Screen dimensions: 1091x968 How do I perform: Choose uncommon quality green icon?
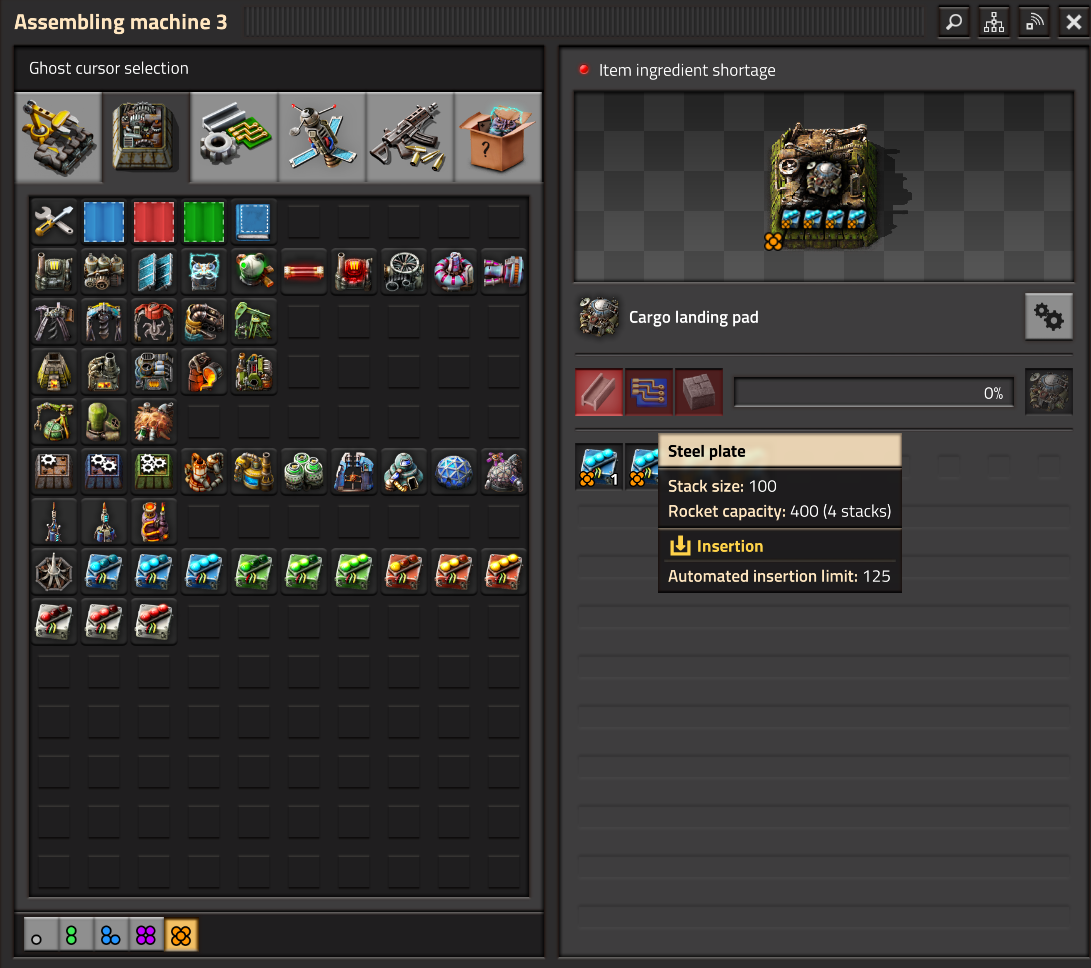(75, 935)
